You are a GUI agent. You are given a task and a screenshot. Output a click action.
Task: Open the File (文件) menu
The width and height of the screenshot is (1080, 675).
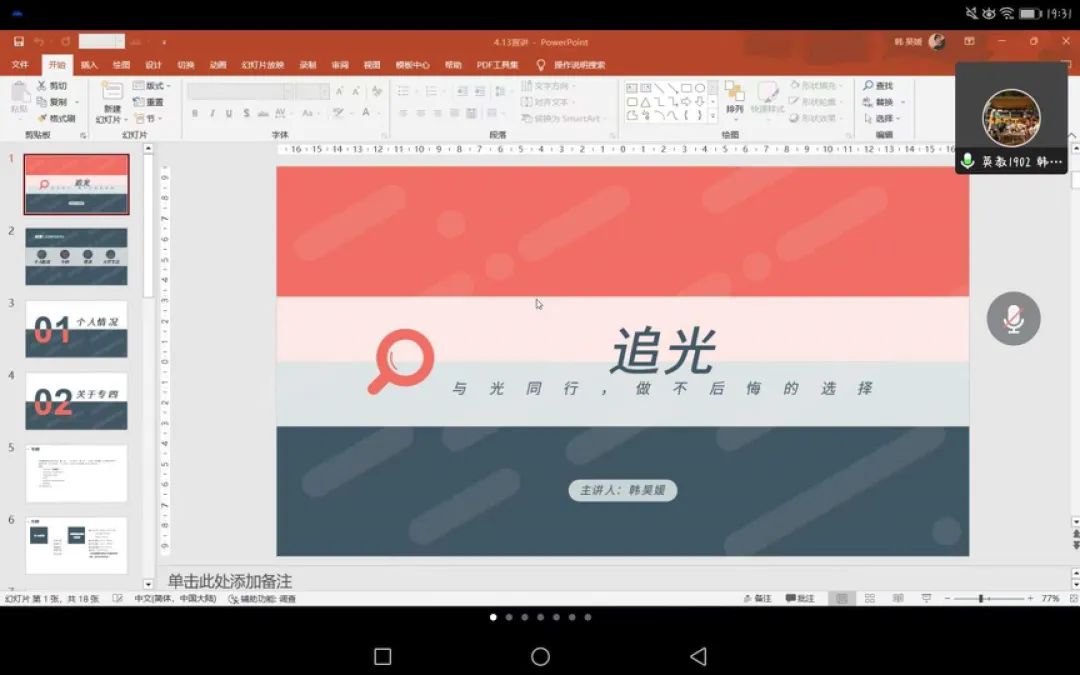tap(20, 65)
